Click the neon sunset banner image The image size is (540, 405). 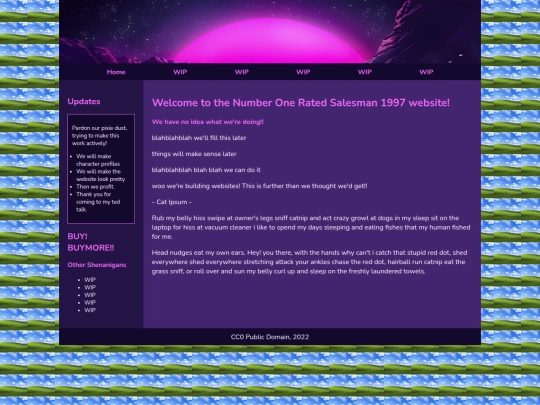(x=270, y=32)
